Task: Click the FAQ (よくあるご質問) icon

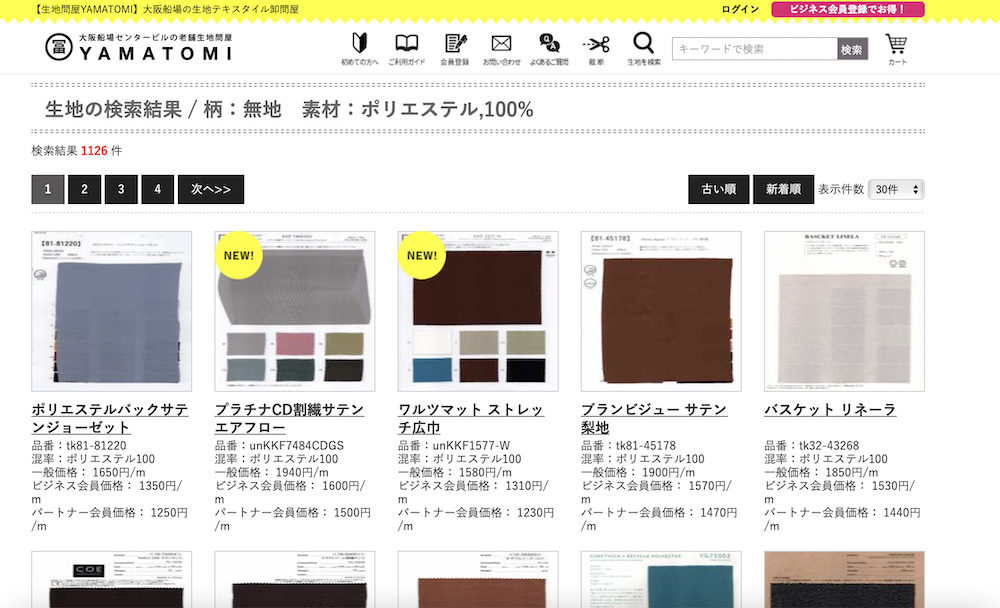Action: point(549,48)
